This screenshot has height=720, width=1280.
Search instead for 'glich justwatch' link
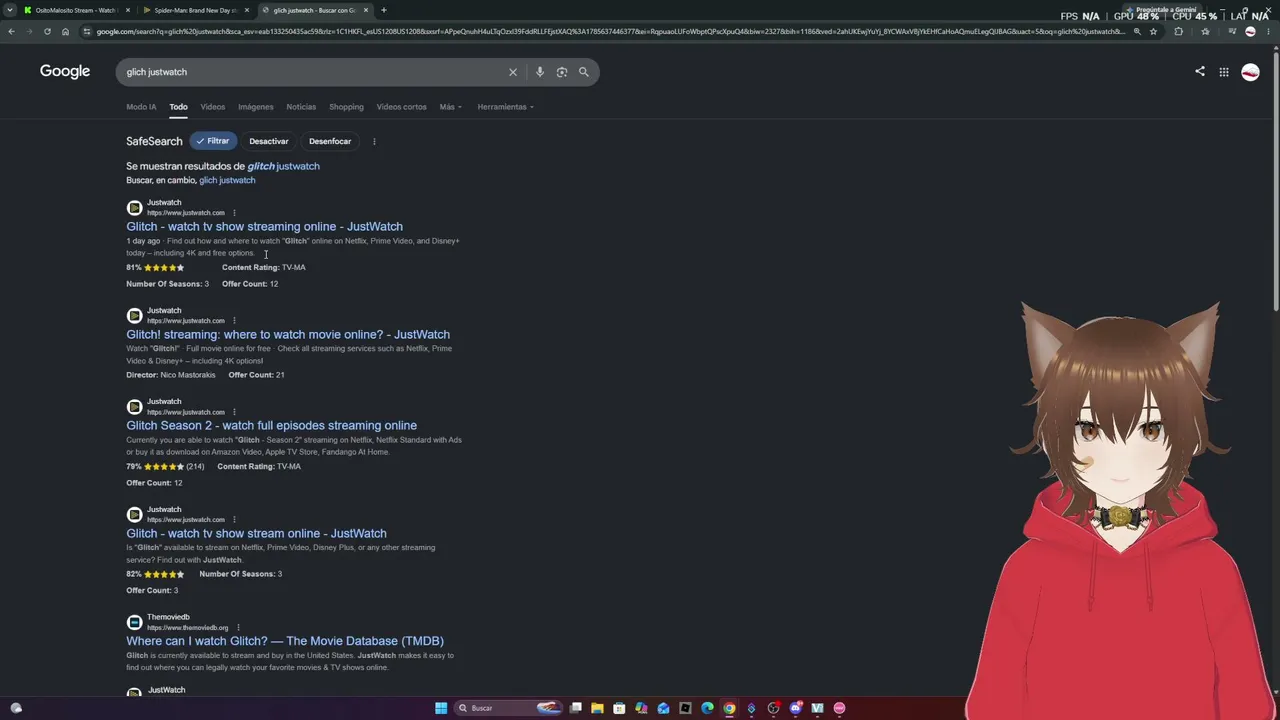pyautogui.click(x=227, y=180)
